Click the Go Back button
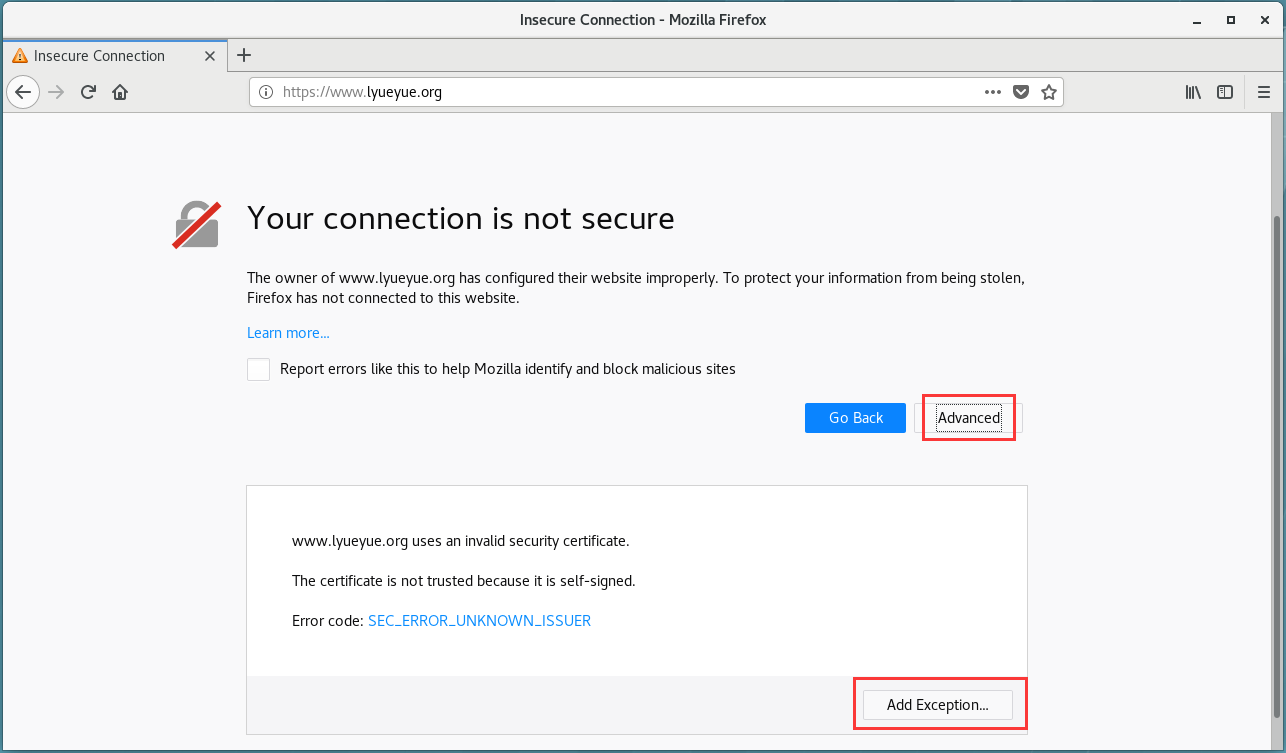The image size is (1286, 753). pyautogui.click(x=855, y=418)
